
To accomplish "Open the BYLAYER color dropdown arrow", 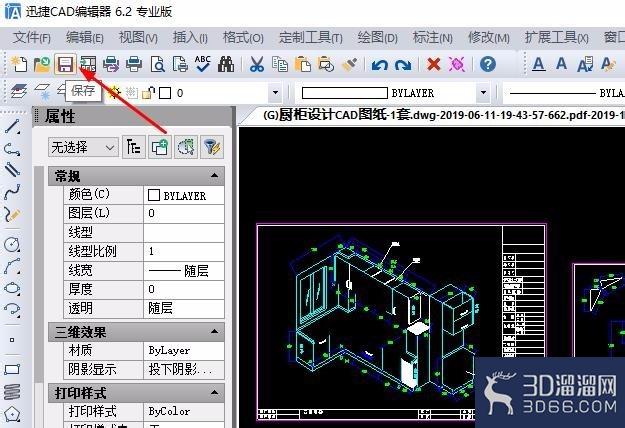I will (483, 93).
